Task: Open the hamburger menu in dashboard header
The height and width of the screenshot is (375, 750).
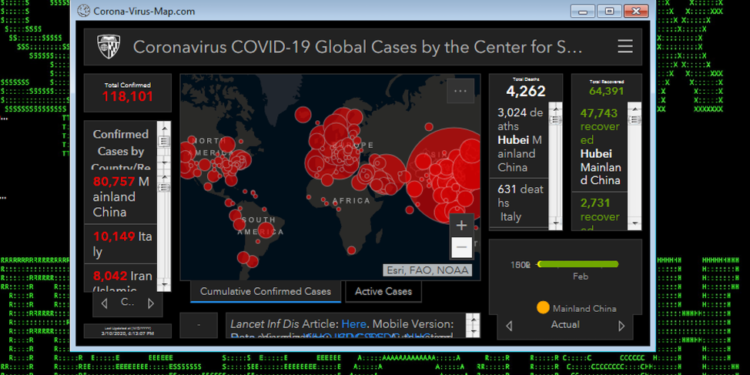Action: click(x=625, y=46)
